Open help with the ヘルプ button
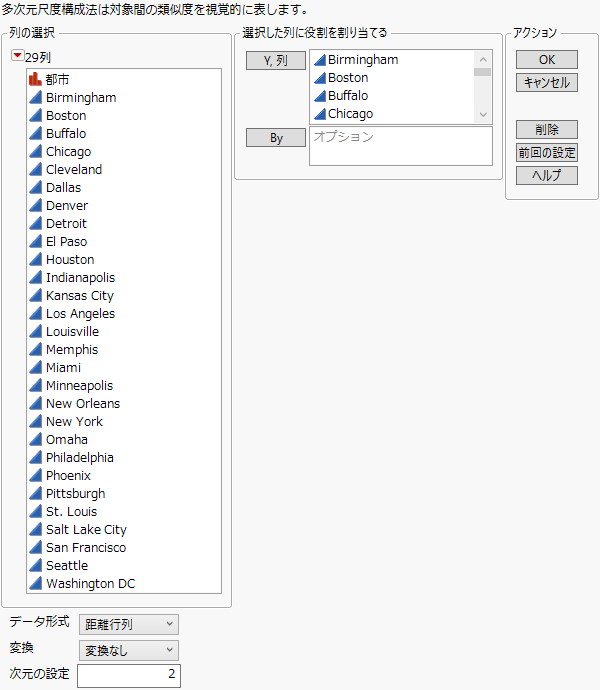The height and width of the screenshot is (690, 600). (547, 176)
